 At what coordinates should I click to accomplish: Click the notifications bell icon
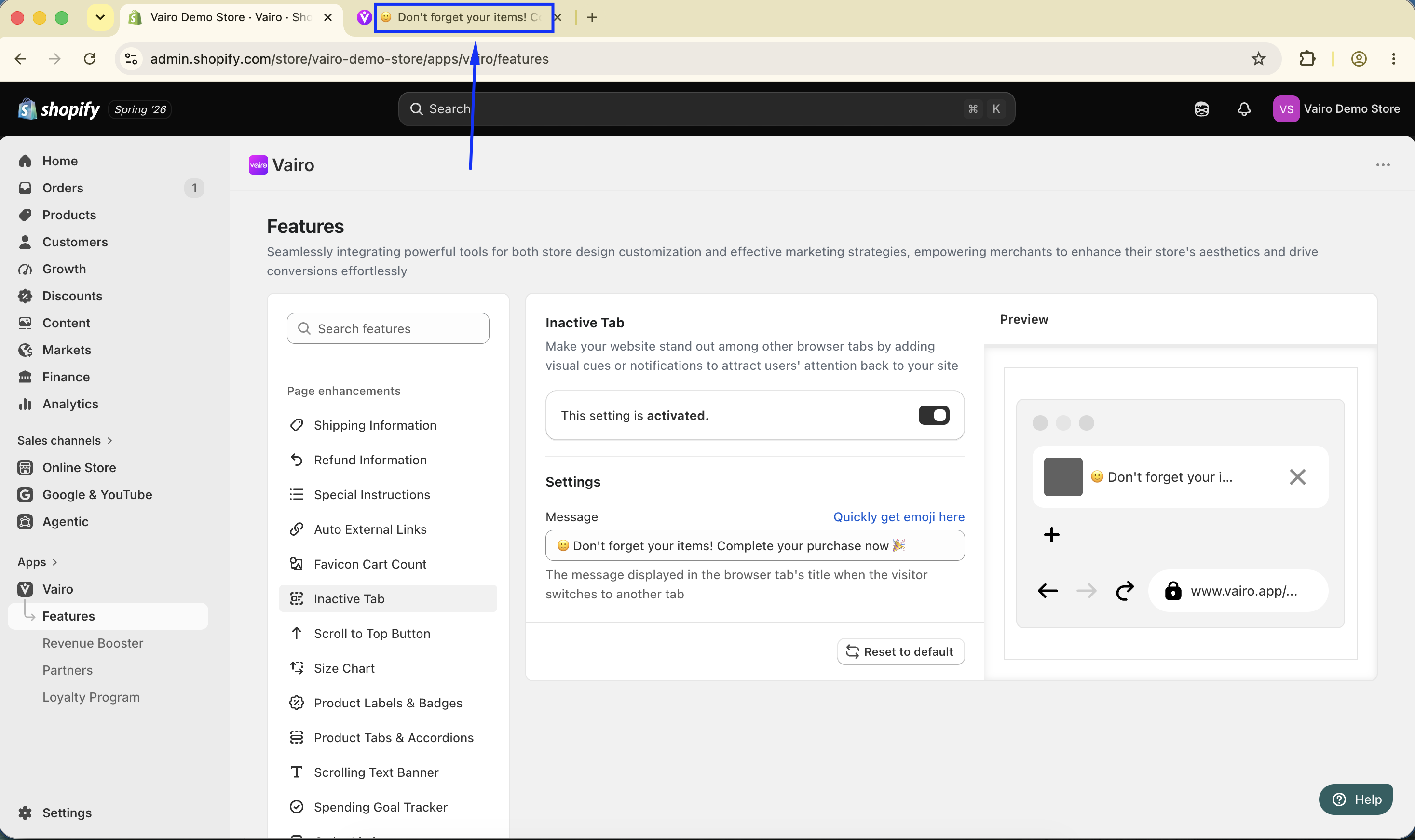pos(1243,108)
